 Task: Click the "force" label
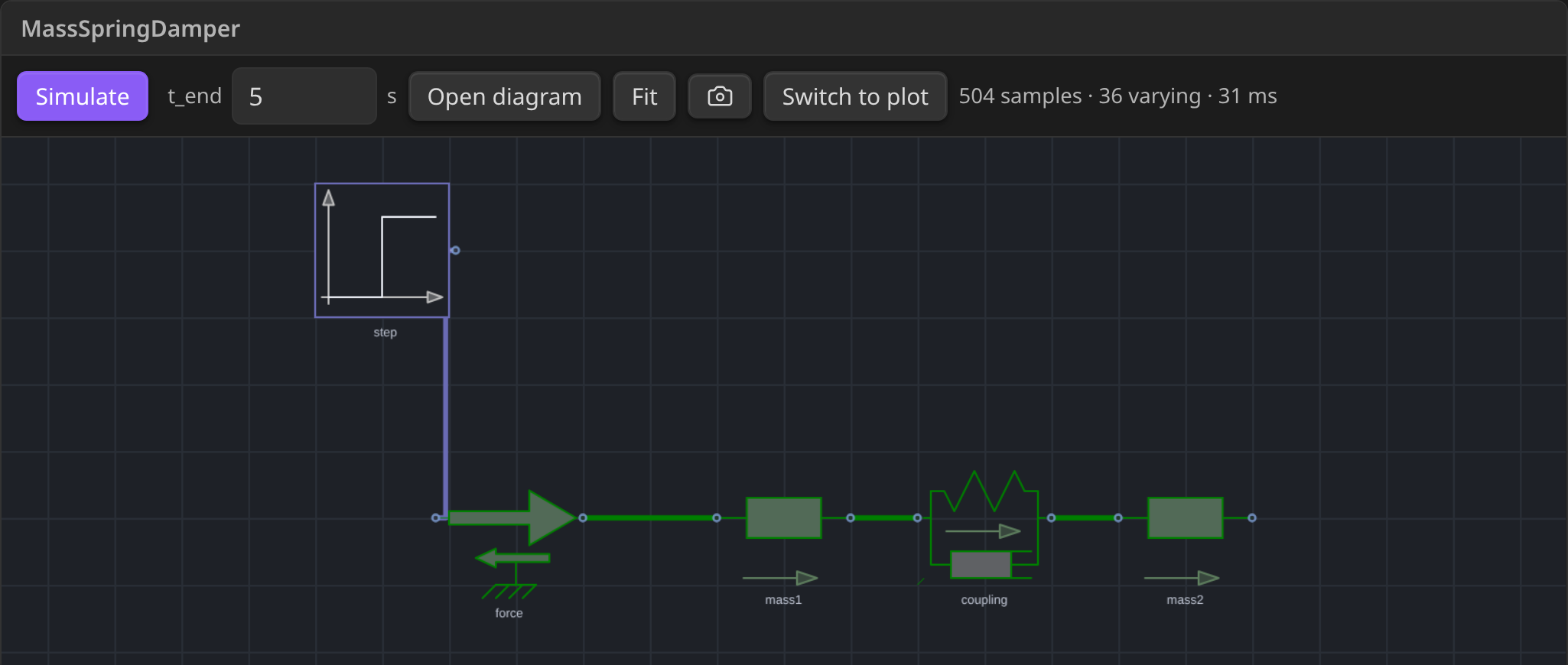[509, 613]
